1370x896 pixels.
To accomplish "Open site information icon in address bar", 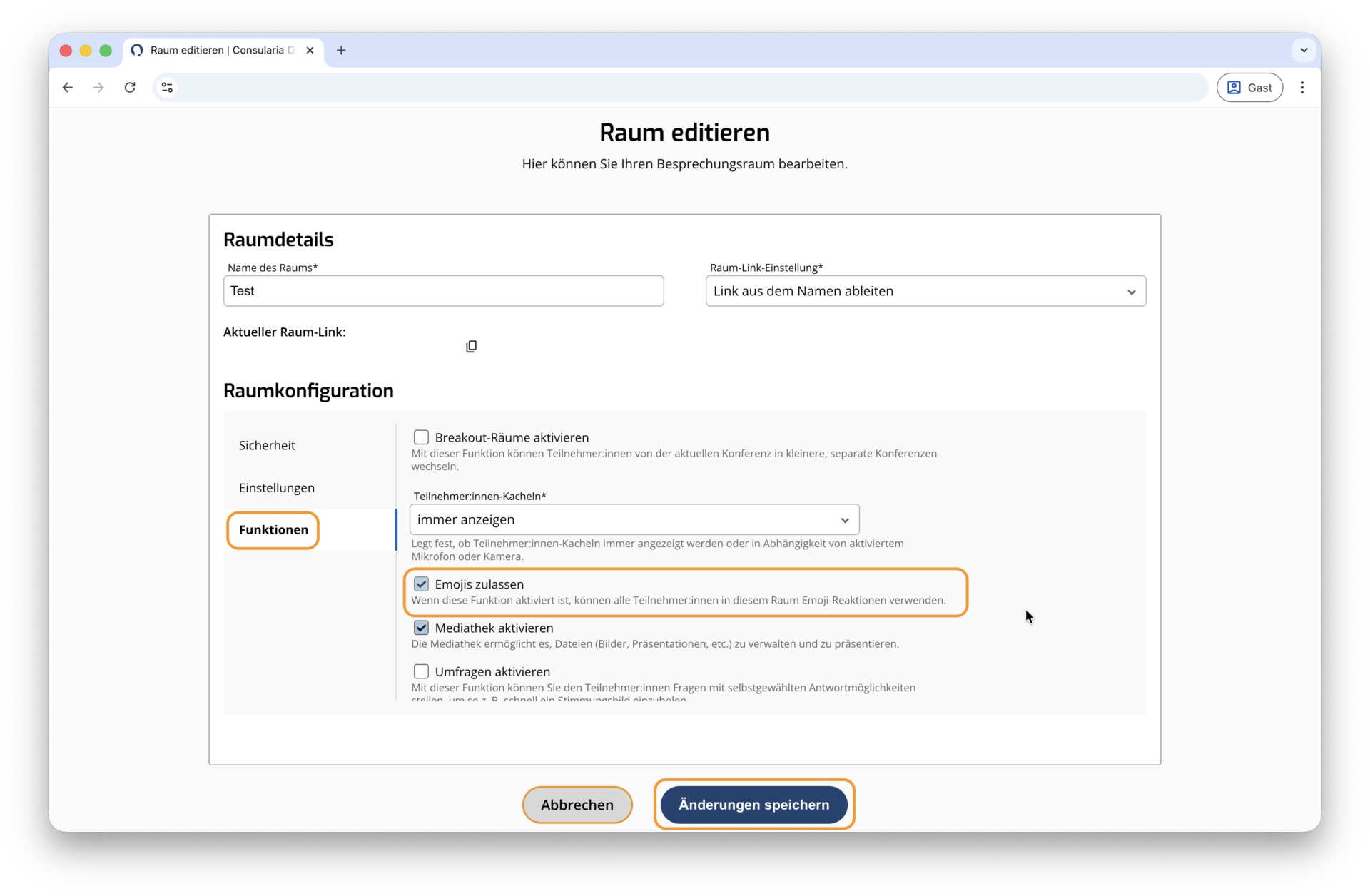I will pos(167,88).
